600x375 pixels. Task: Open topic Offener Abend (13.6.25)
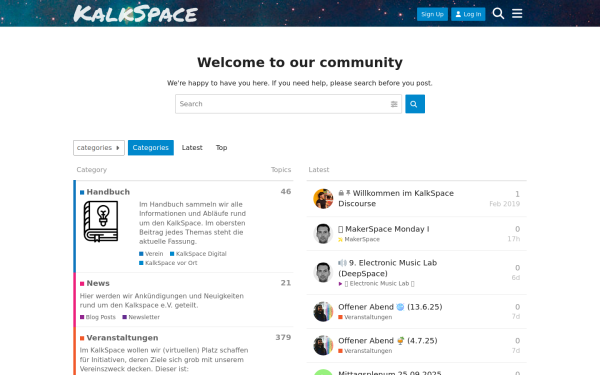point(390,307)
